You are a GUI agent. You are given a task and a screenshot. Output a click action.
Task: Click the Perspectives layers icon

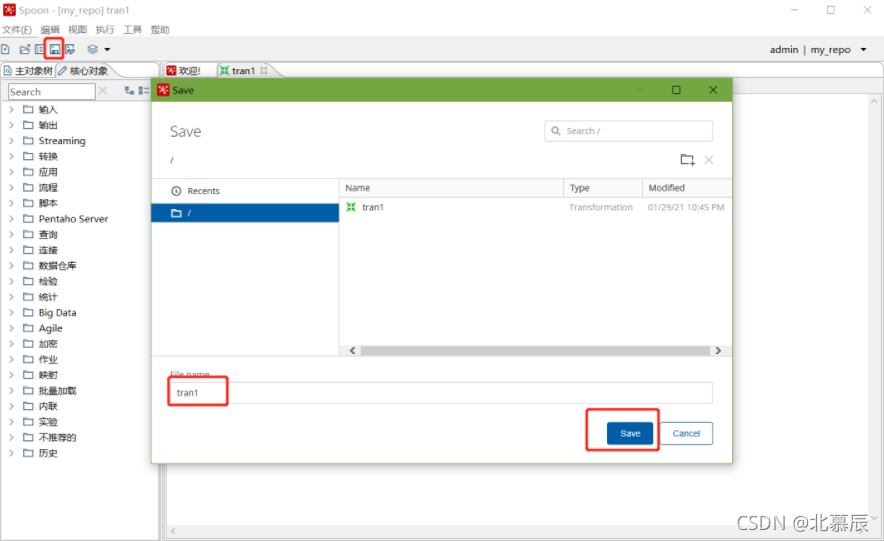pos(93,50)
